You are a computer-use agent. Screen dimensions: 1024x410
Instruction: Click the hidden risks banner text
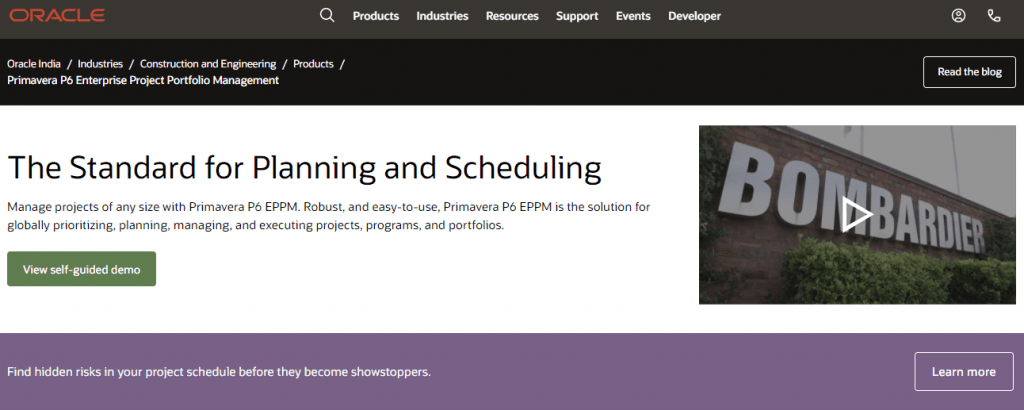click(x=219, y=372)
